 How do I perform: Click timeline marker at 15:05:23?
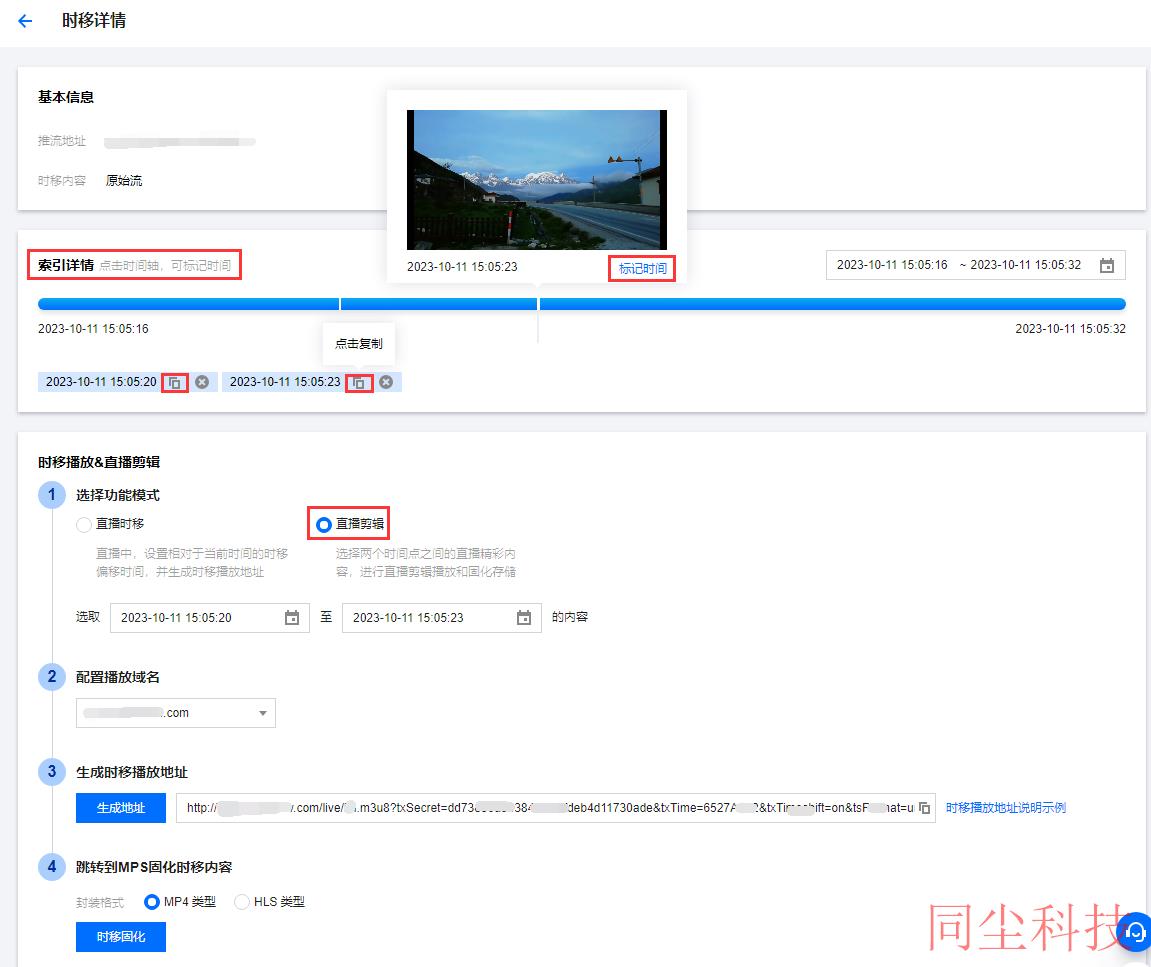[538, 304]
